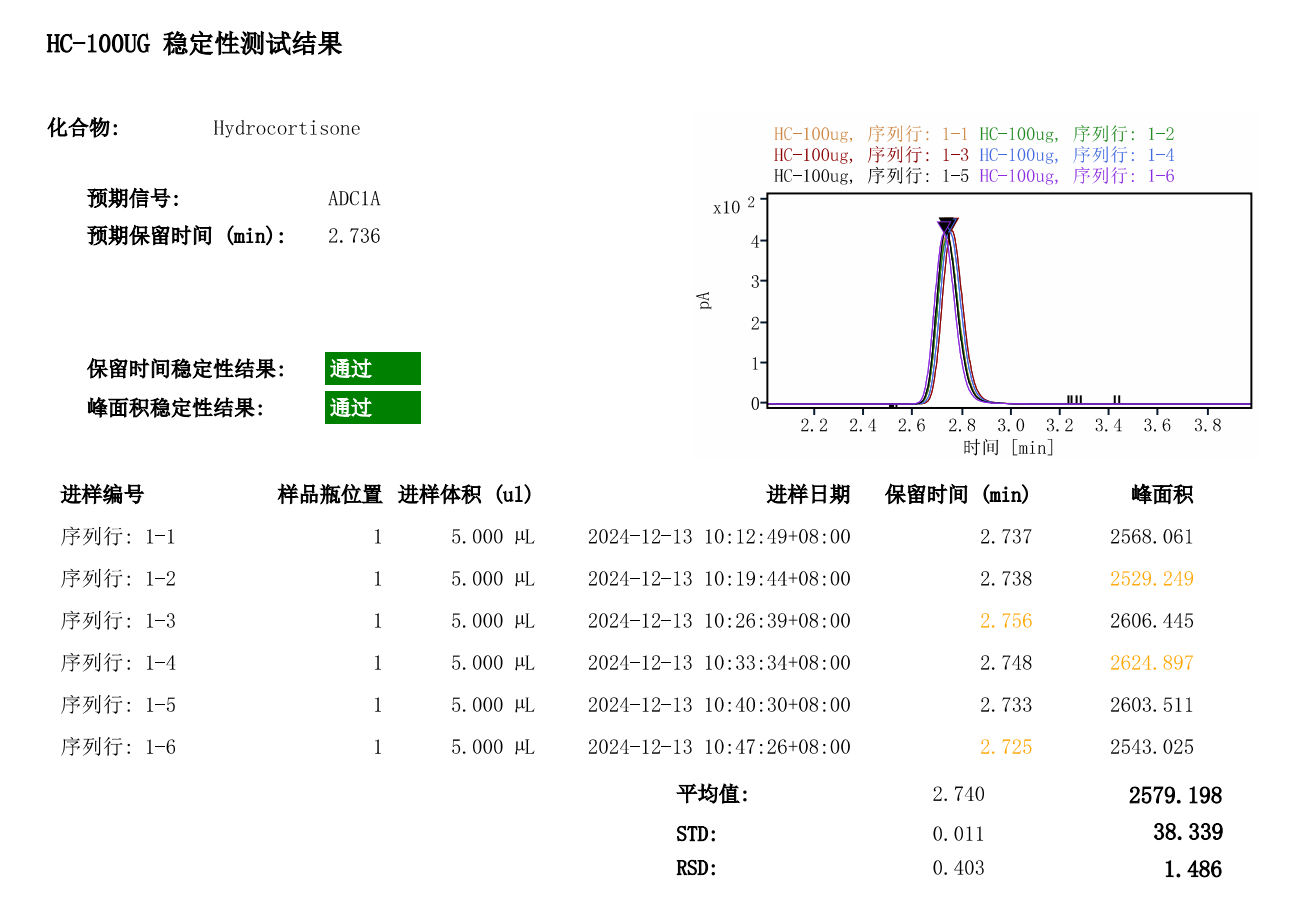The image size is (1300, 901).
Task: Select table row 序列行: 1-4
Action: click(x=627, y=663)
